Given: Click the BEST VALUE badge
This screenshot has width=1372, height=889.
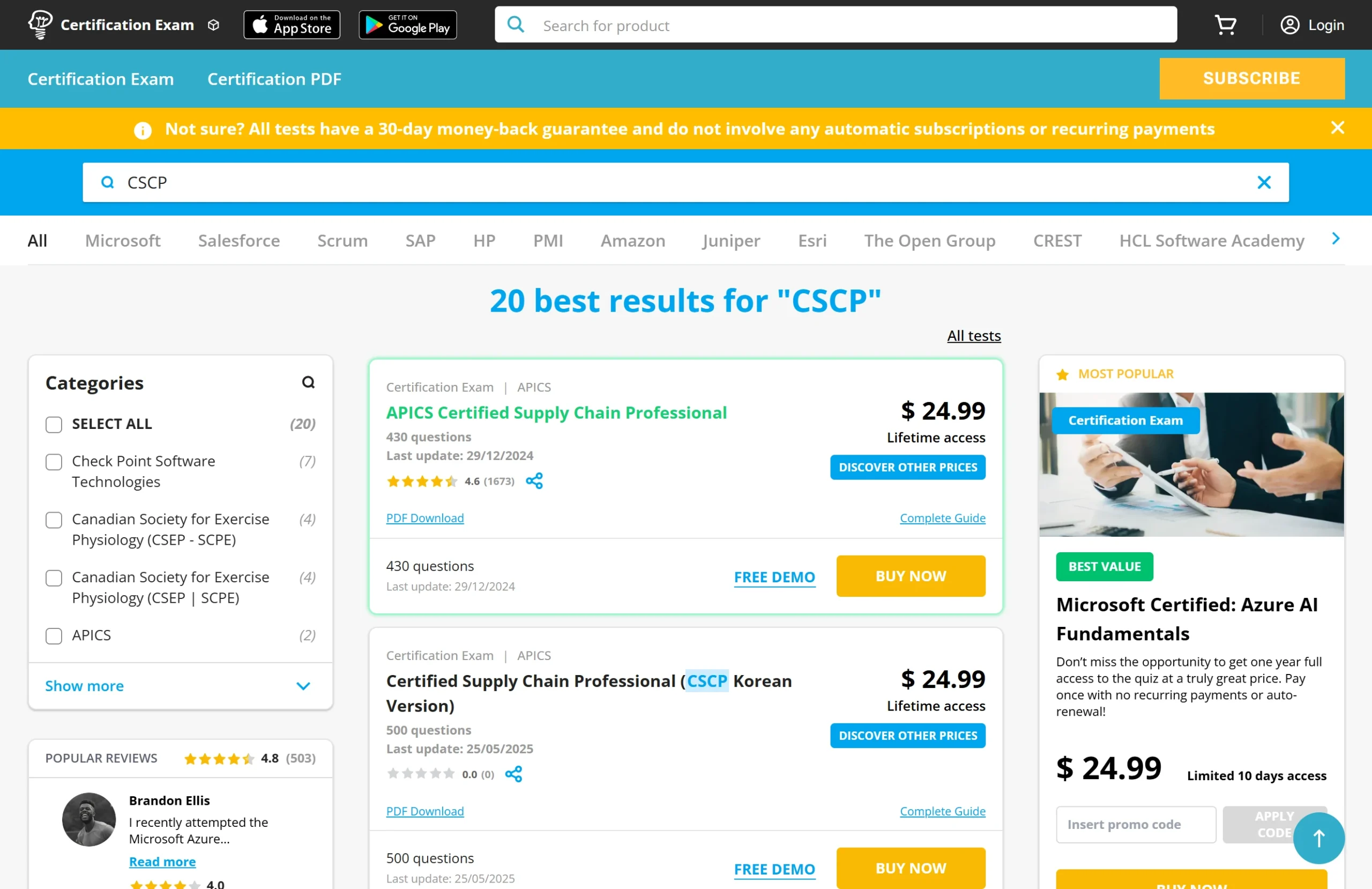Looking at the screenshot, I should coord(1105,566).
